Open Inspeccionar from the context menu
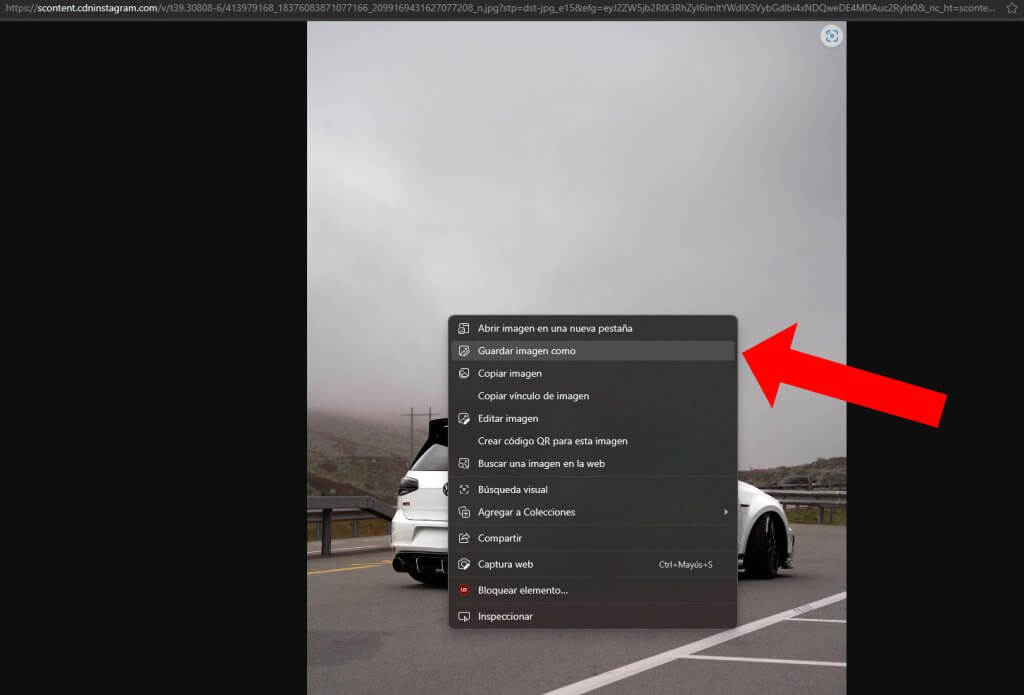This screenshot has width=1024, height=695. (593, 617)
